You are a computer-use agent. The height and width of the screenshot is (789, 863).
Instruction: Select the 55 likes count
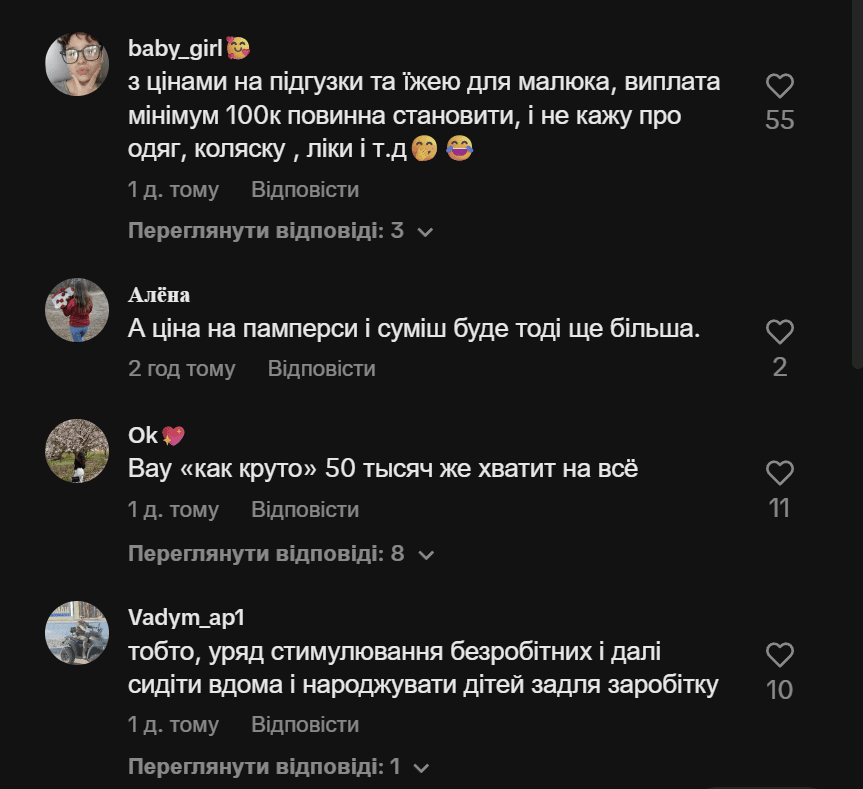point(779,121)
